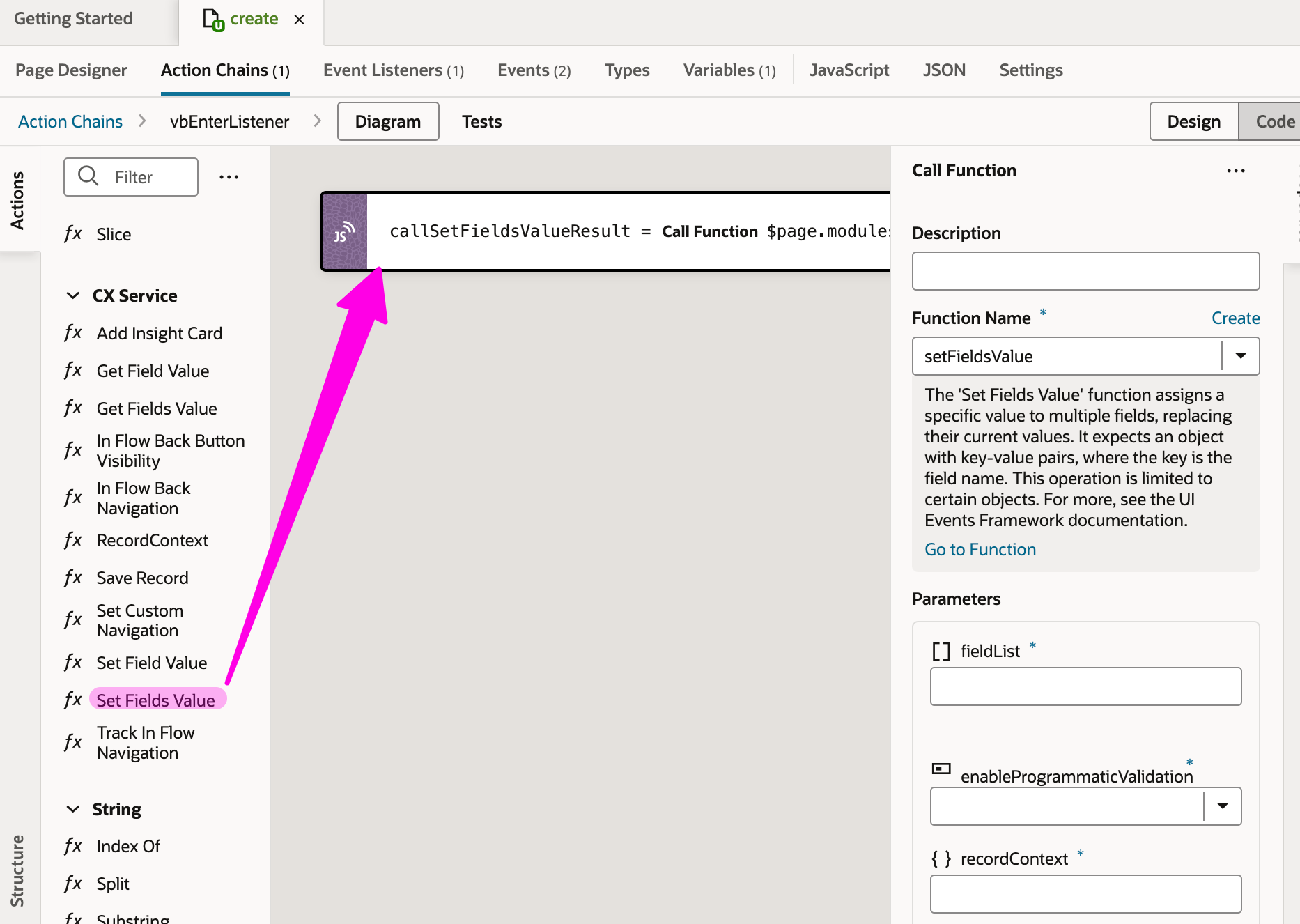Click the Description input field
Viewport: 1300px width, 924px height.
click(x=1085, y=271)
